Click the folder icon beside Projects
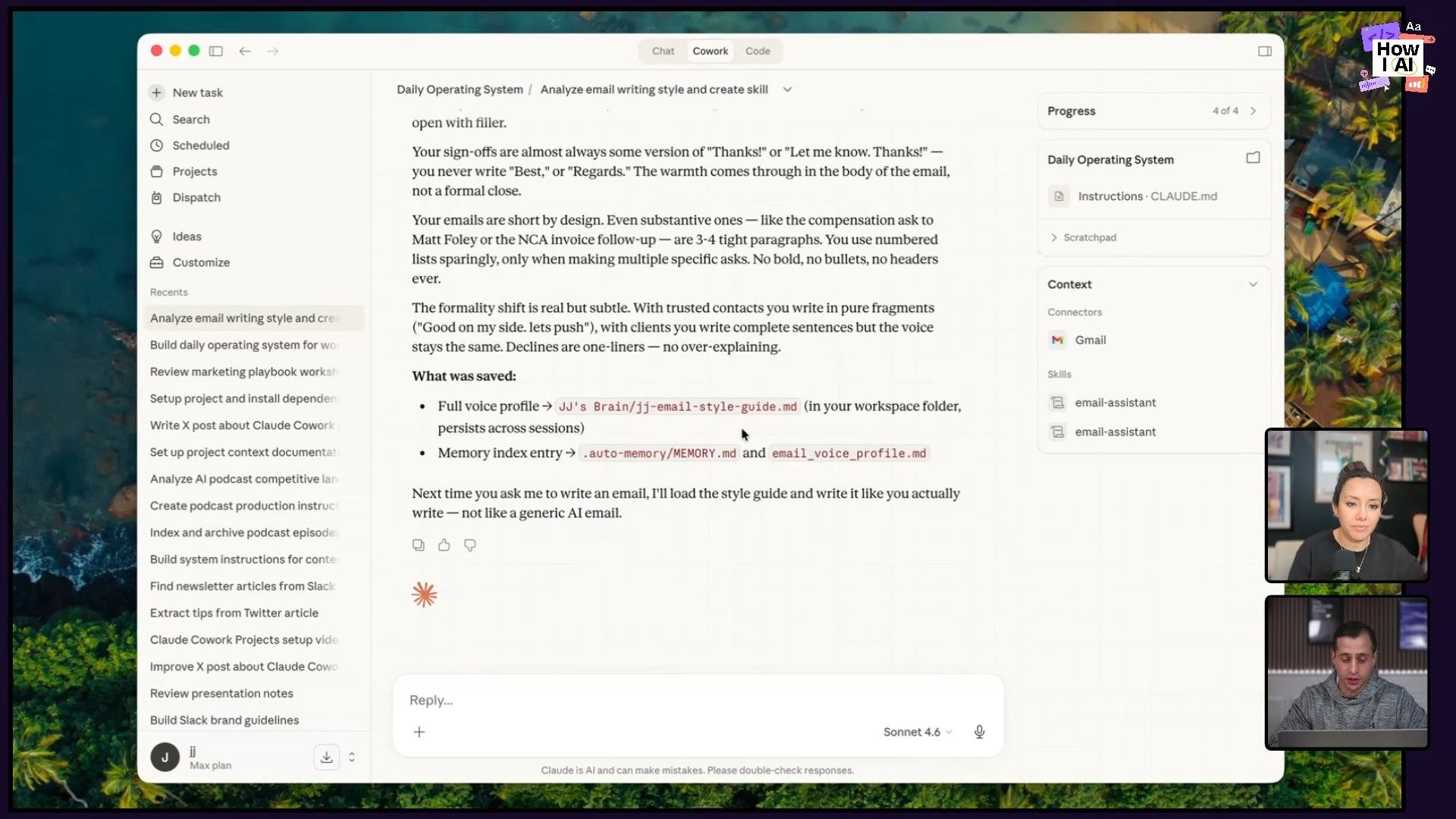1456x819 pixels. (x=156, y=171)
